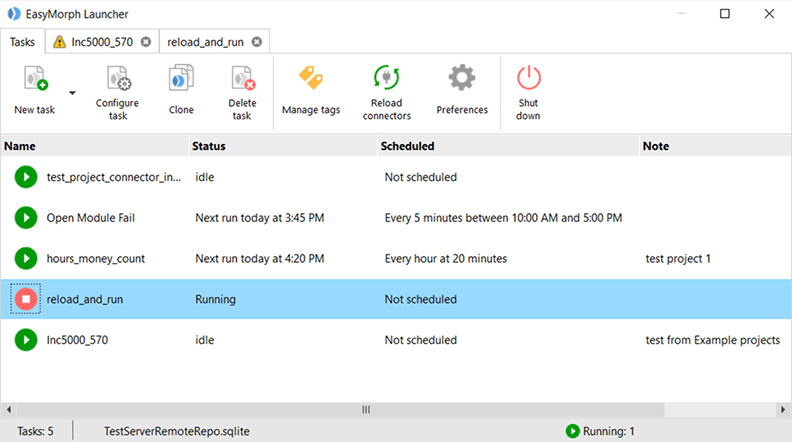
Task: Click 'Every 5 minutes between 10:00 AM and 5:00 PM'
Action: [503, 218]
